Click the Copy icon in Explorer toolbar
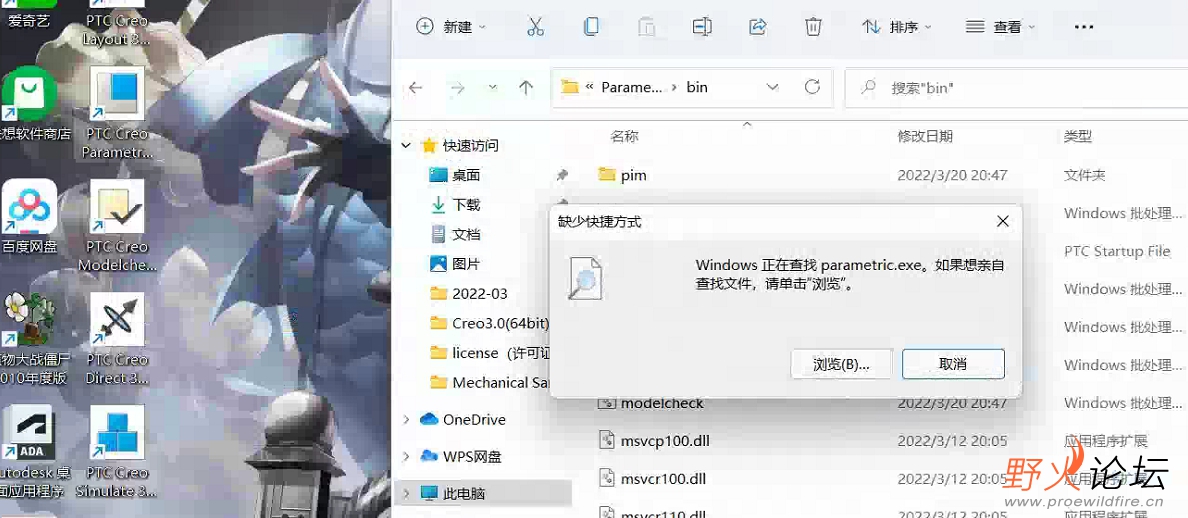Screen dimensions: 1188x518 tap(591, 27)
